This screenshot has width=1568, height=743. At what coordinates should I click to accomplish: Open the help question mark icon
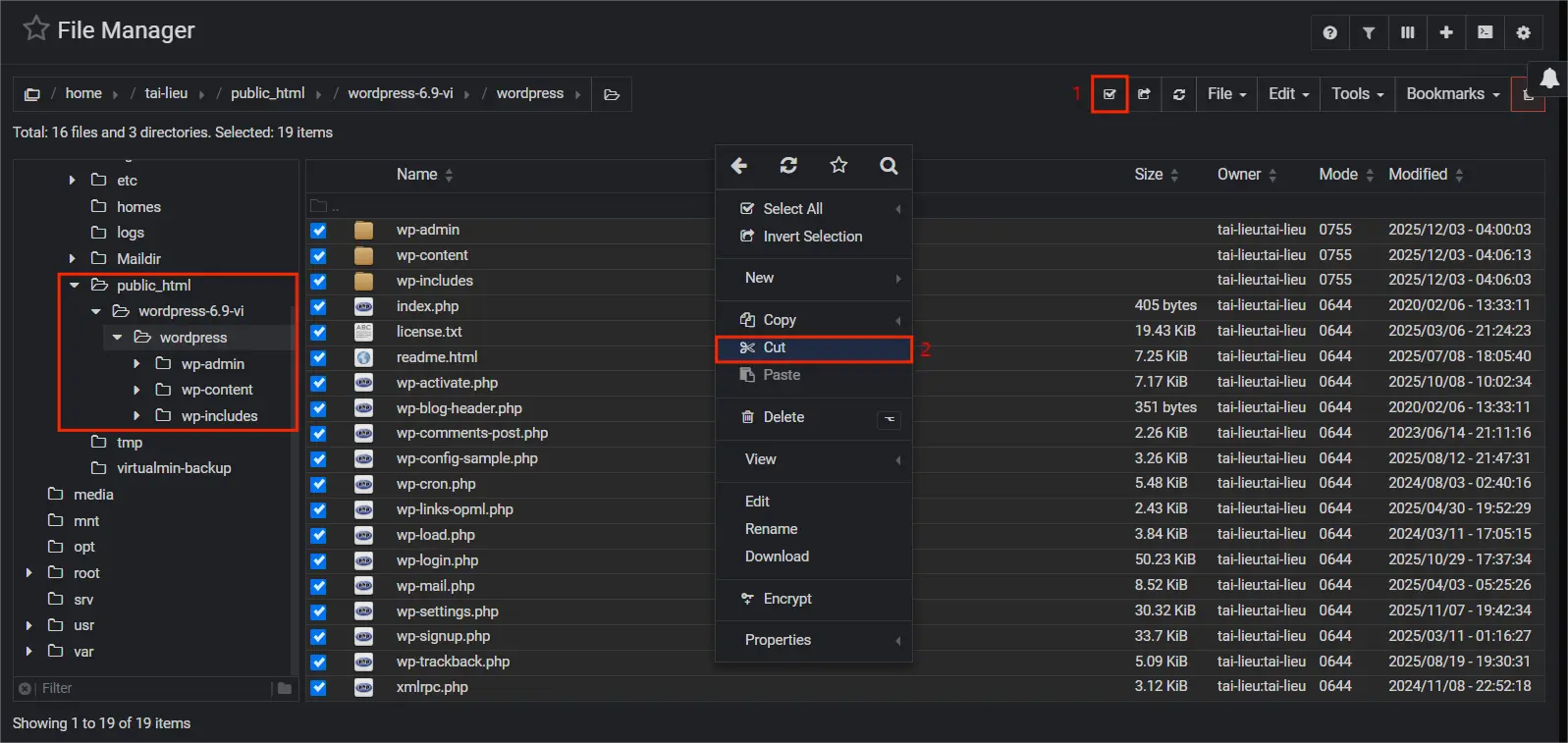point(1329,32)
